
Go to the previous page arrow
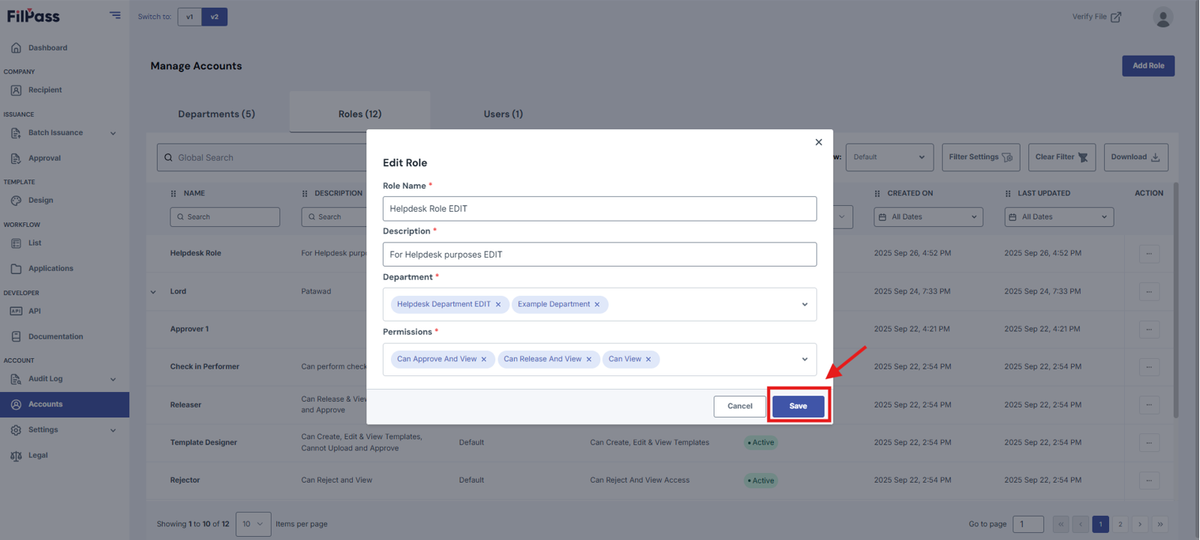[1081, 524]
